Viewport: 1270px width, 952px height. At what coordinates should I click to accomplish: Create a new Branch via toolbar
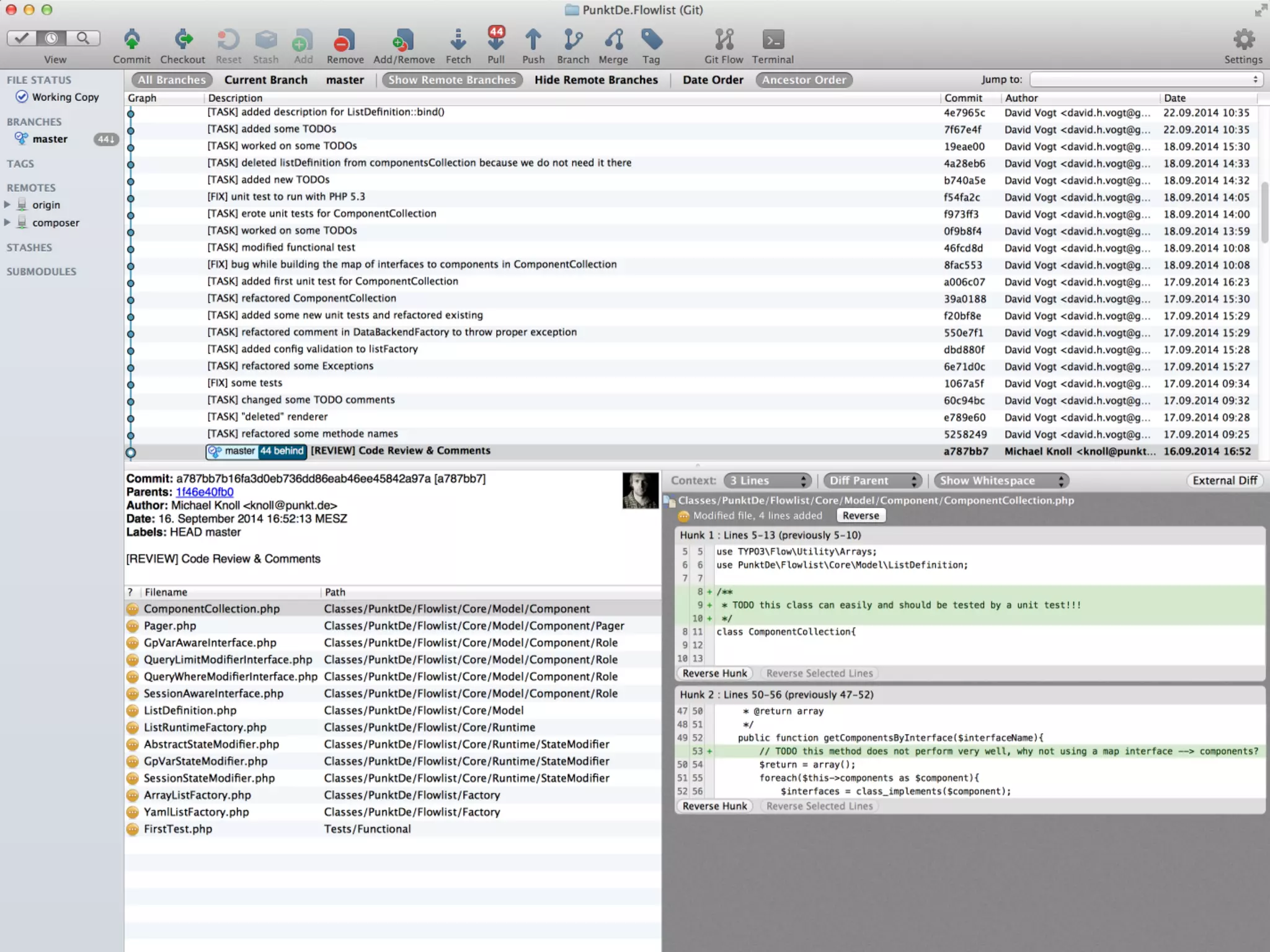click(x=572, y=41)
